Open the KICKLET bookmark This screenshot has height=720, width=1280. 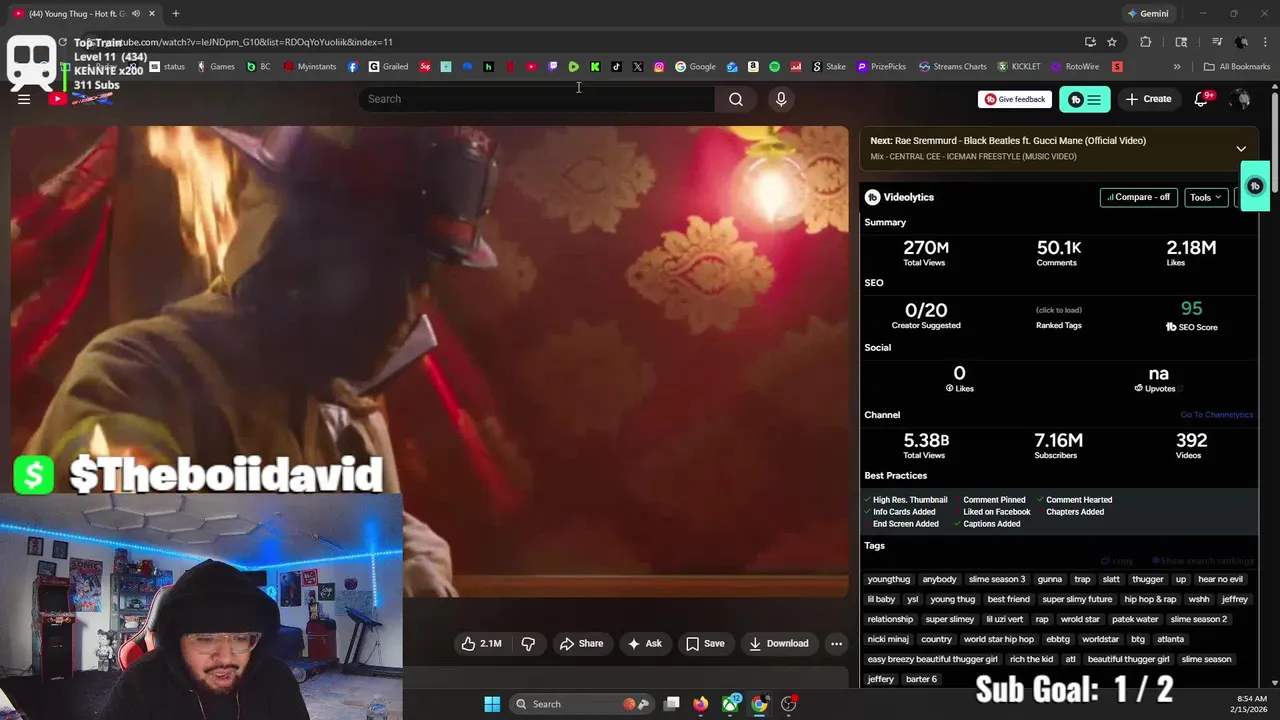pos(1018,67)
